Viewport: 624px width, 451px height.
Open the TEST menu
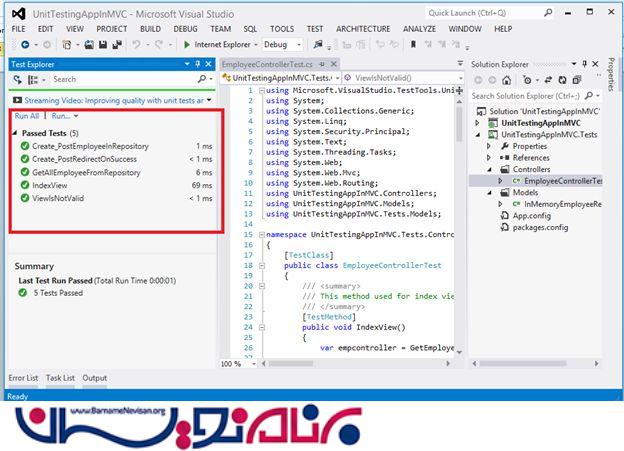click(x=315, y=29)
